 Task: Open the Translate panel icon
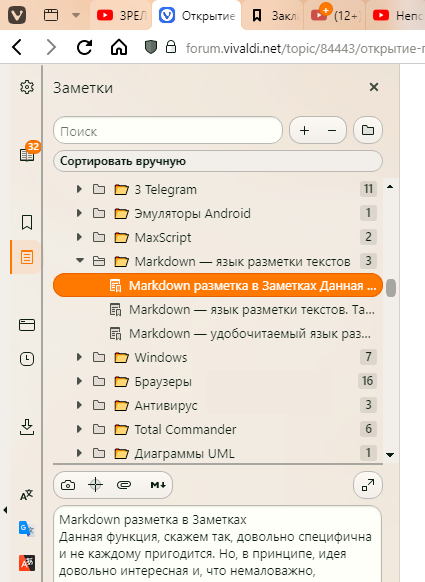[27, 495]
